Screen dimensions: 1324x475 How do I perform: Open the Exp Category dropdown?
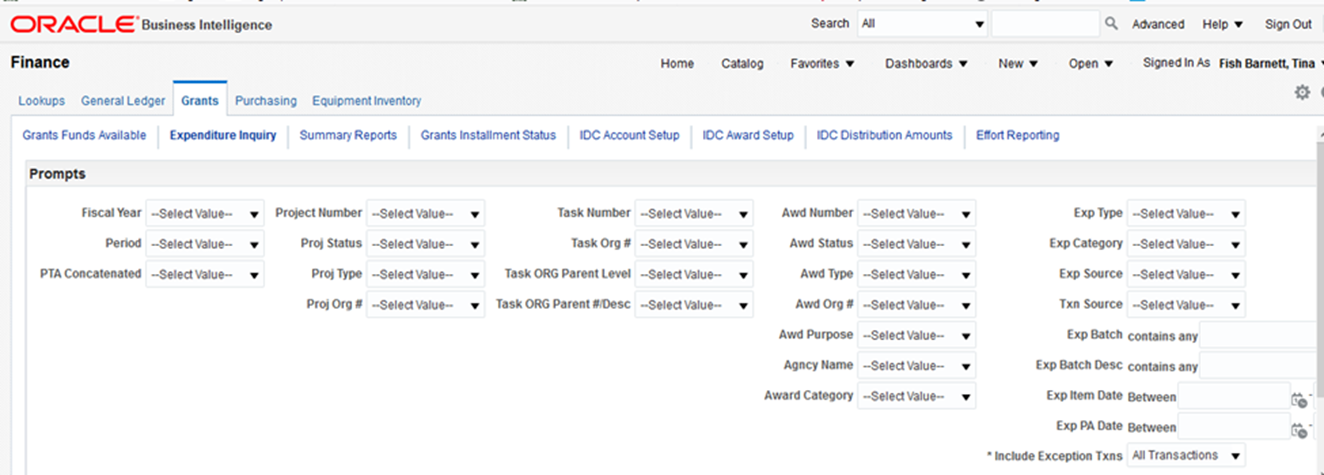[x=1186, y=244]
